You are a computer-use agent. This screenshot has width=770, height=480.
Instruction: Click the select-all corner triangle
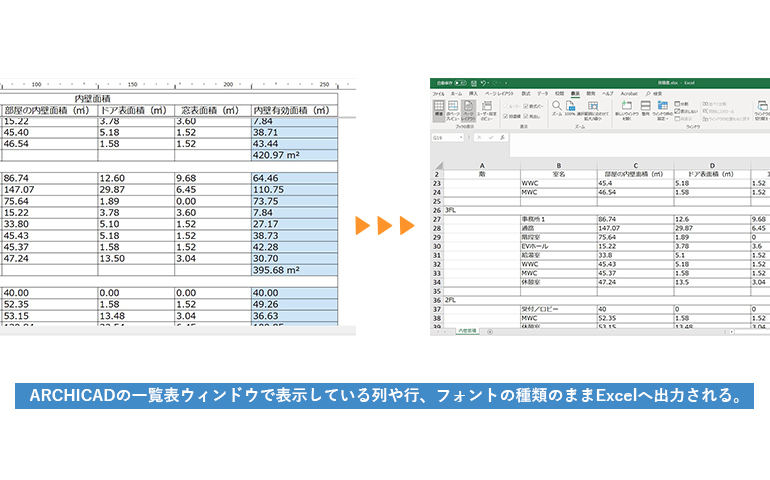(438, 166)
